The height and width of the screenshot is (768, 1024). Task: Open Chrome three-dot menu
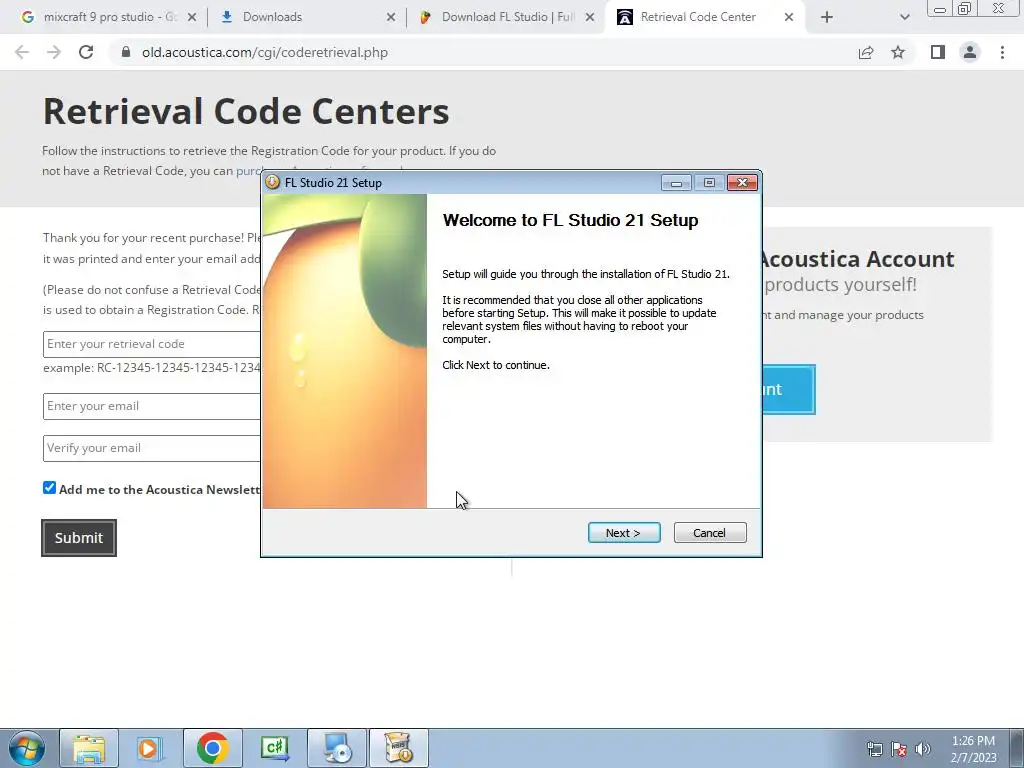pos(1002,52)
